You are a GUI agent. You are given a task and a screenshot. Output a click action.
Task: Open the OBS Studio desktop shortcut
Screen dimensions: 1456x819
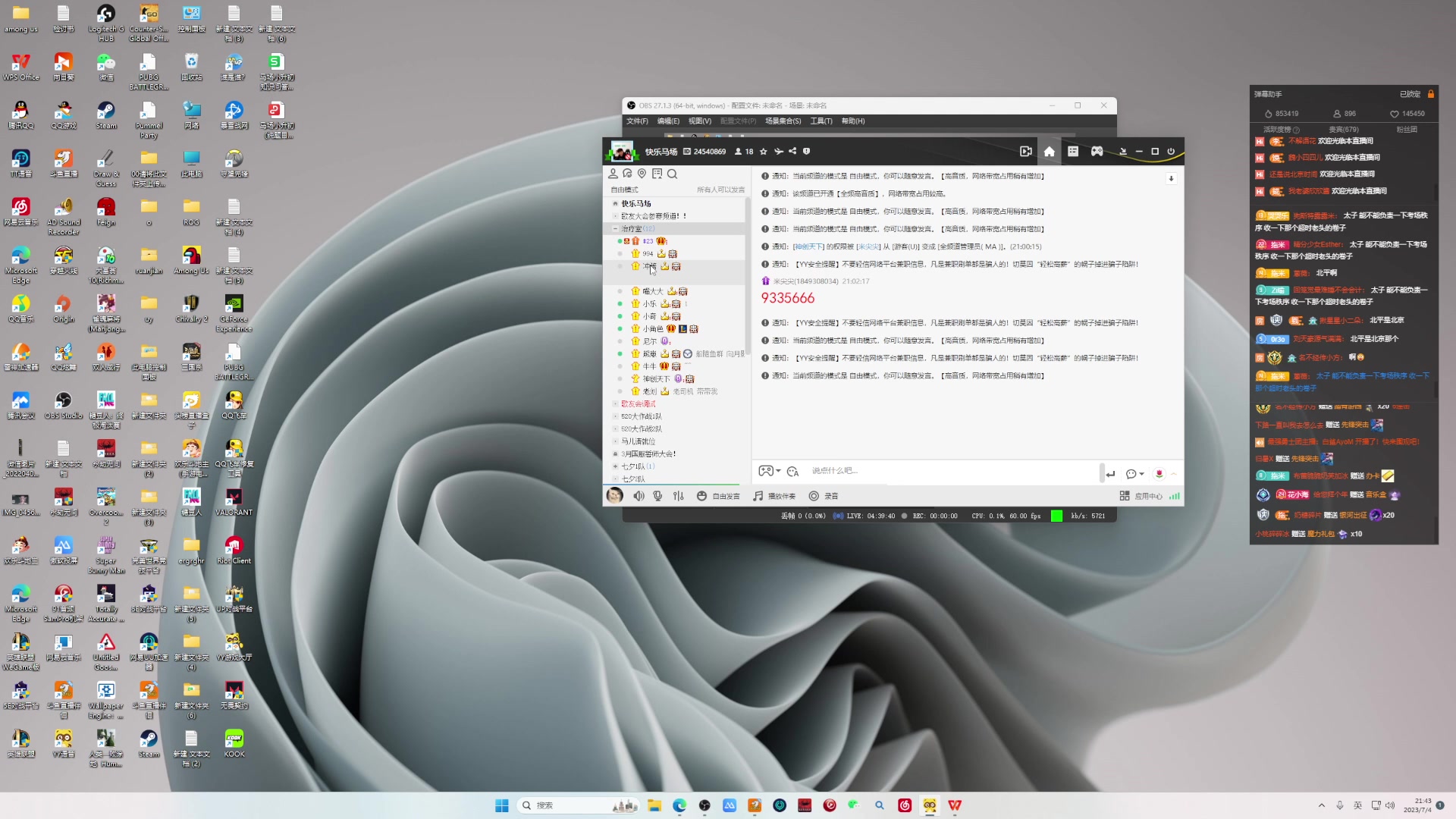pyautogui.click(x=64, y=406)
